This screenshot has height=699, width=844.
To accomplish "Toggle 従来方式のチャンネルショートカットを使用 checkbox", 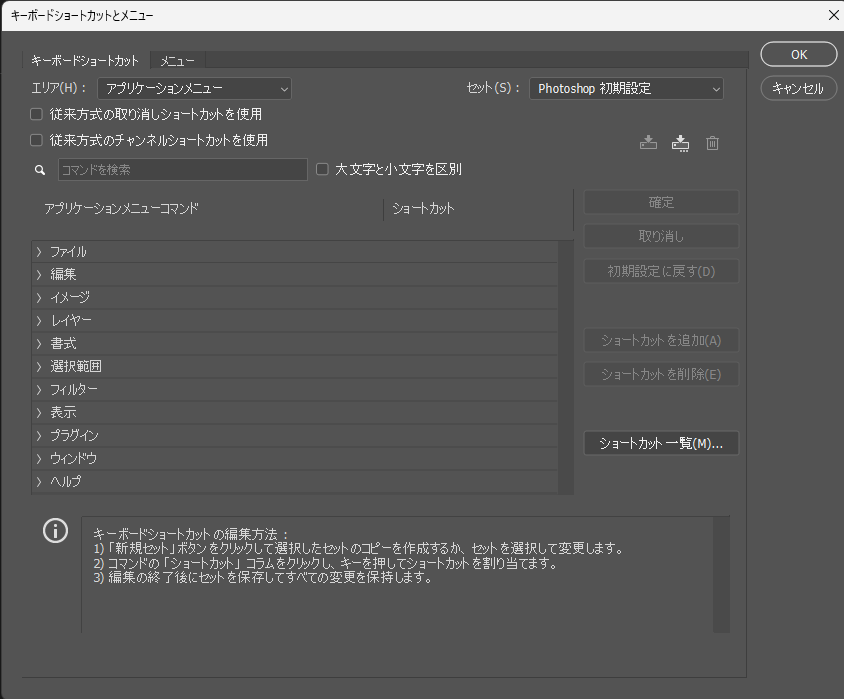I will click(37, 141).
